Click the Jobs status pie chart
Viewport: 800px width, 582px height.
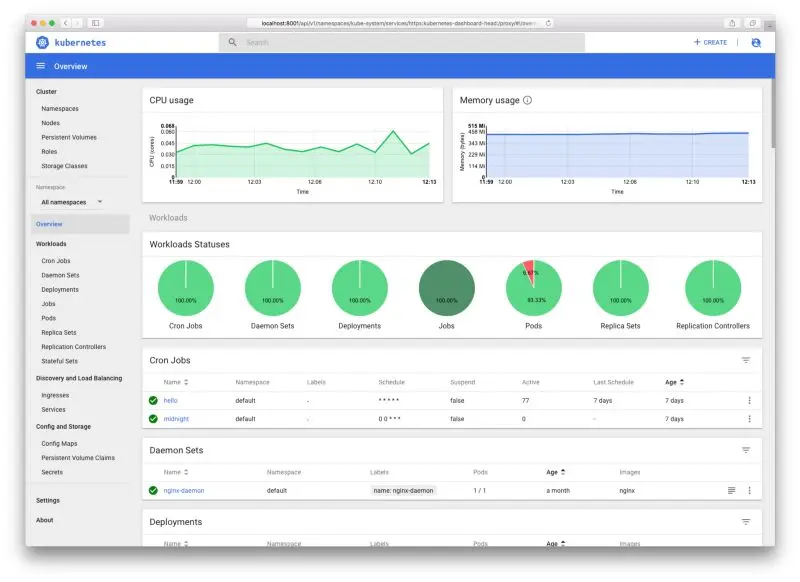pyautogui.click(x=446, y=288)
